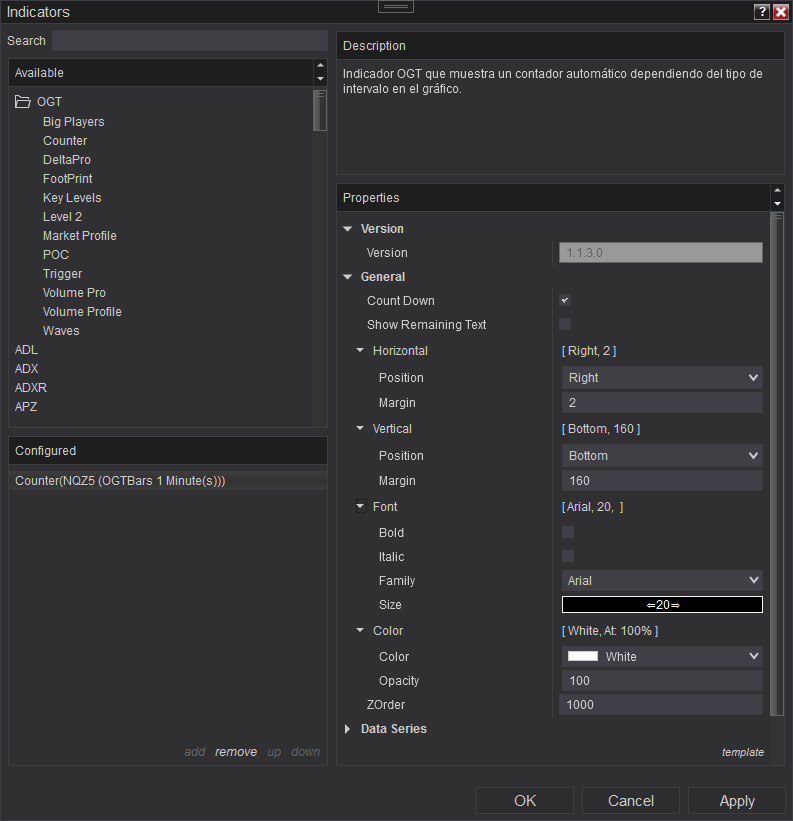Close the Indicators dialog with red X

(780, 12)
